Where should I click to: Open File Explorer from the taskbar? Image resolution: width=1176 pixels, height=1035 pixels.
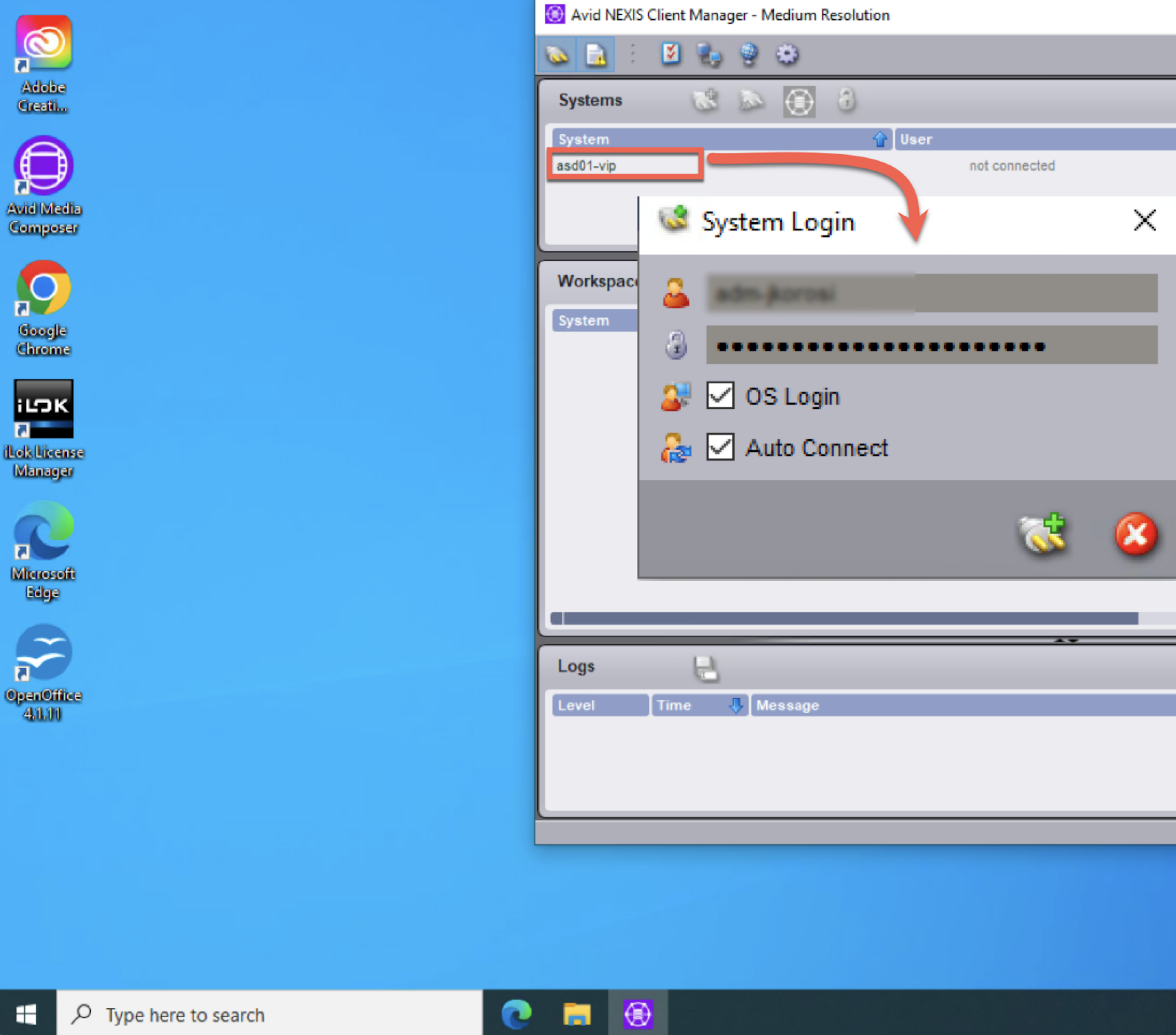click(x=577, y=1014)
